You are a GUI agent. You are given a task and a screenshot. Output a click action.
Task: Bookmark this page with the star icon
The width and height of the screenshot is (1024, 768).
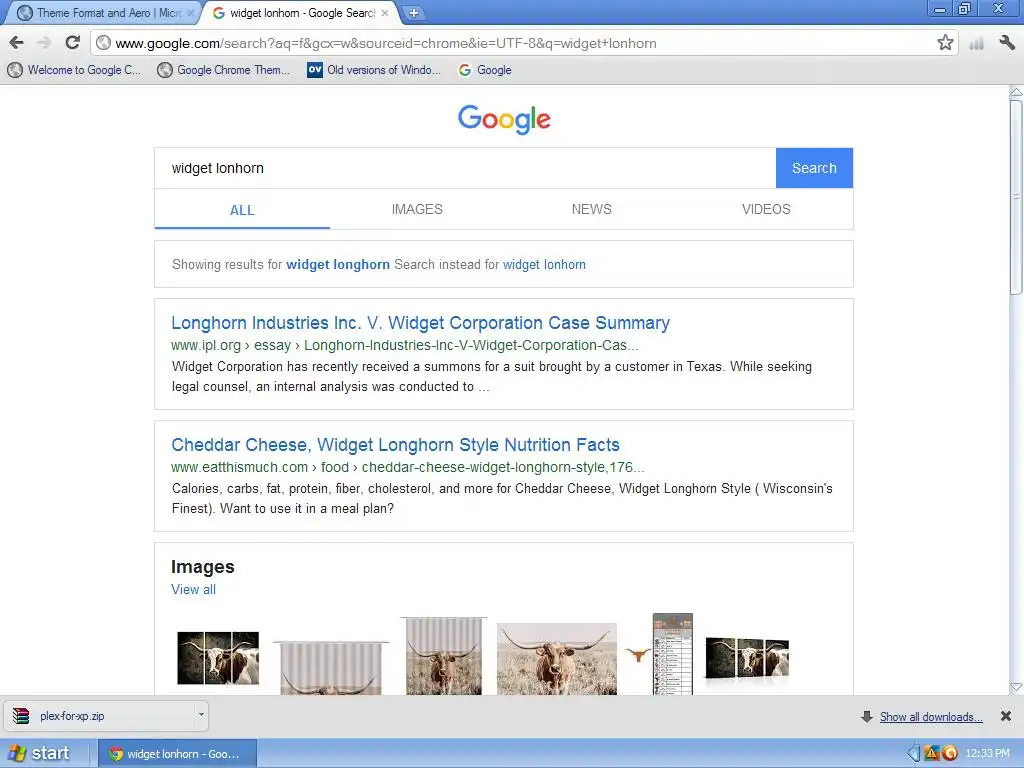point(944,43)
